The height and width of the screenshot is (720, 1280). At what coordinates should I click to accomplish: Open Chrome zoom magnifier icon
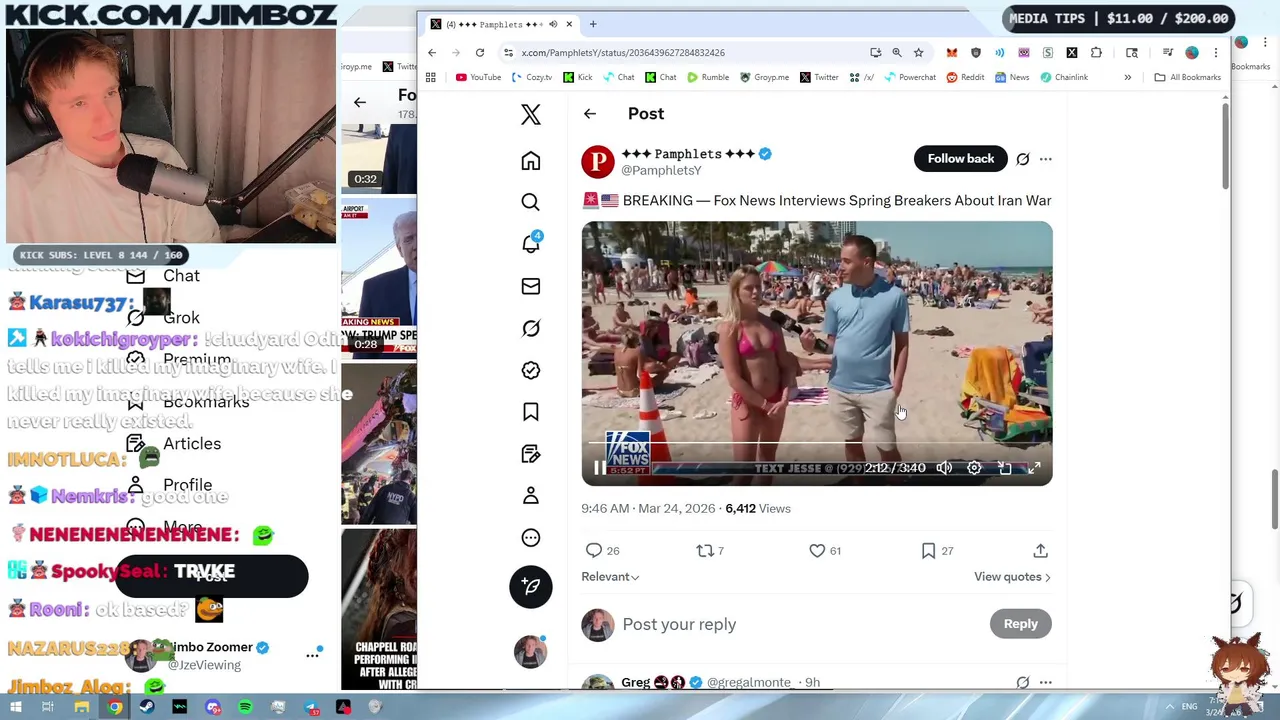pos(897,53)
